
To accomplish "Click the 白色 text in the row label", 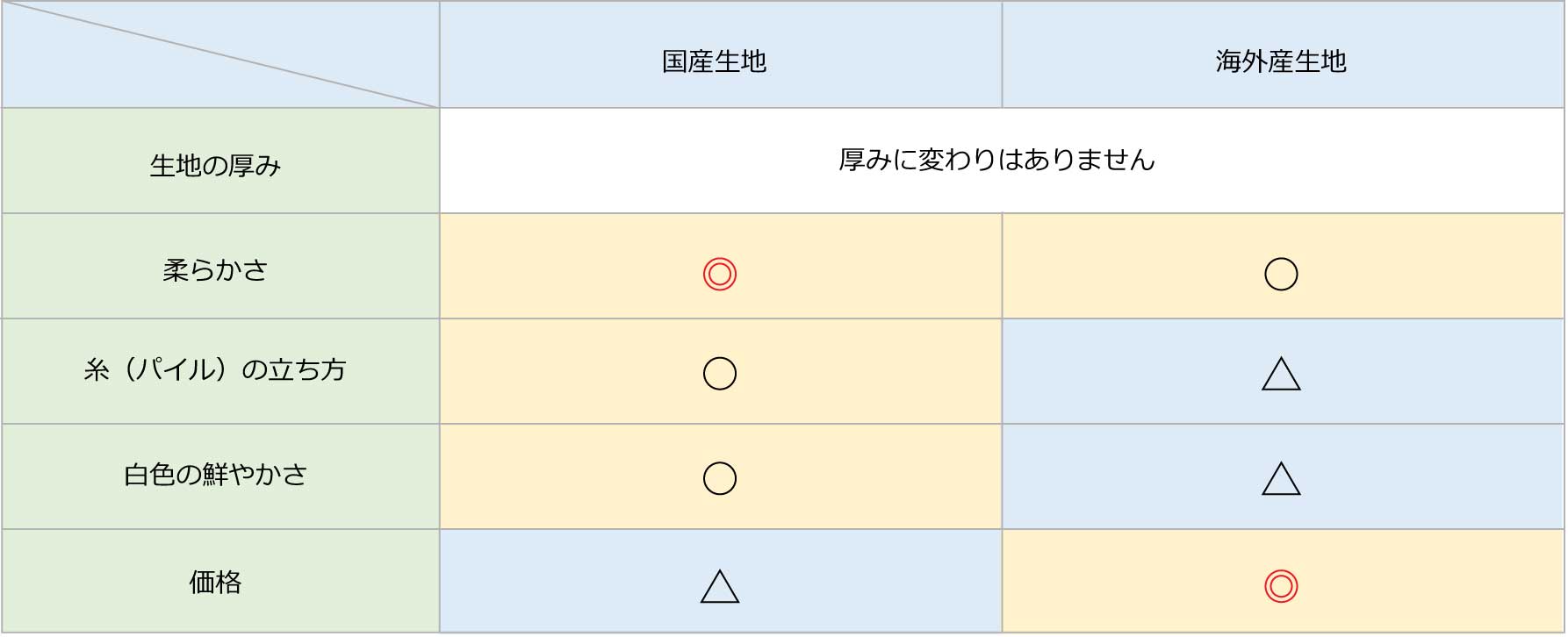I will [149, 475].
